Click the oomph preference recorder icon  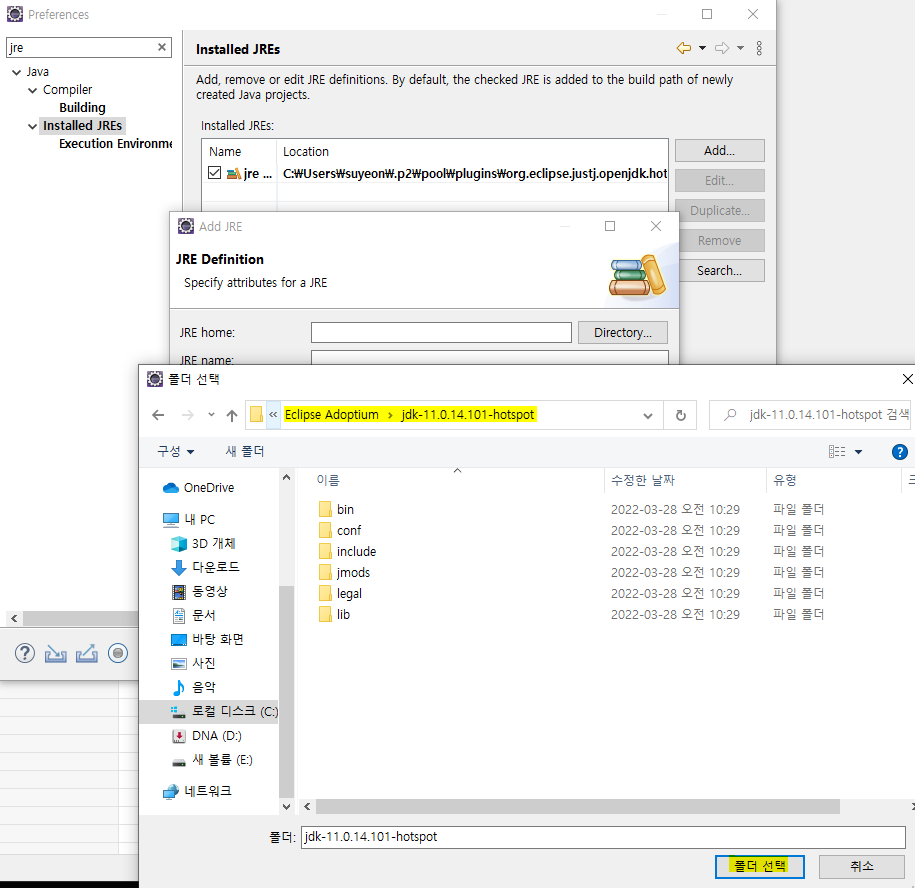point(118,653)
